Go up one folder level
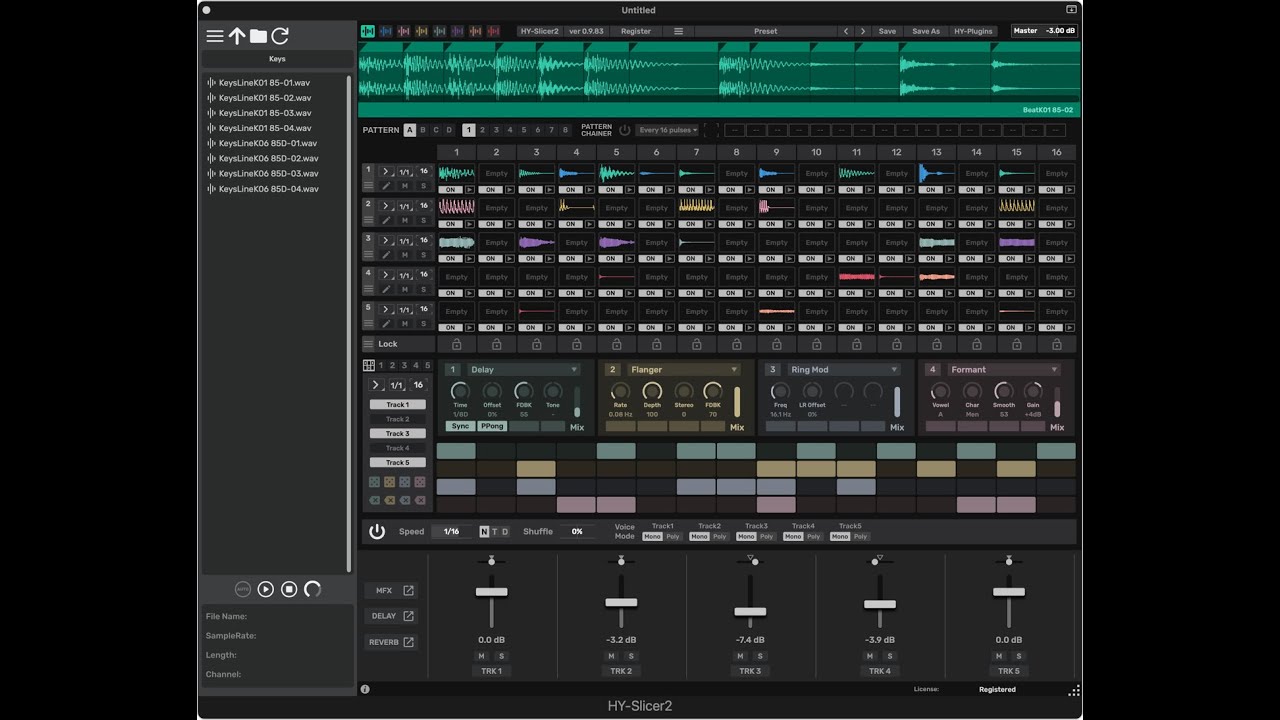The image size is (1280, 720). pyautogui.click(x=237, y=36)
